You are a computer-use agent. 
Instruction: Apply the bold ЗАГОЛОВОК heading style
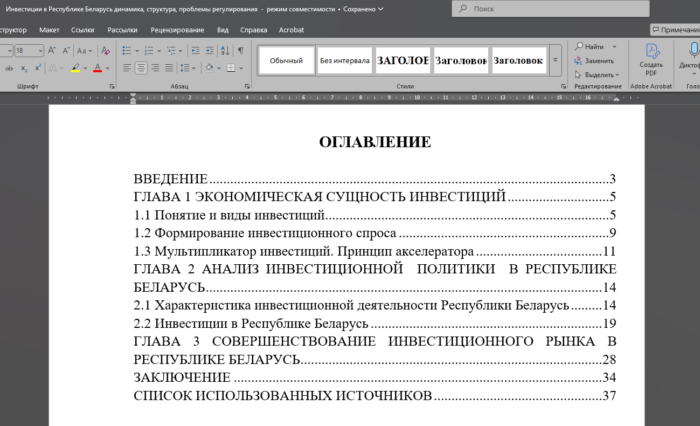403,60
